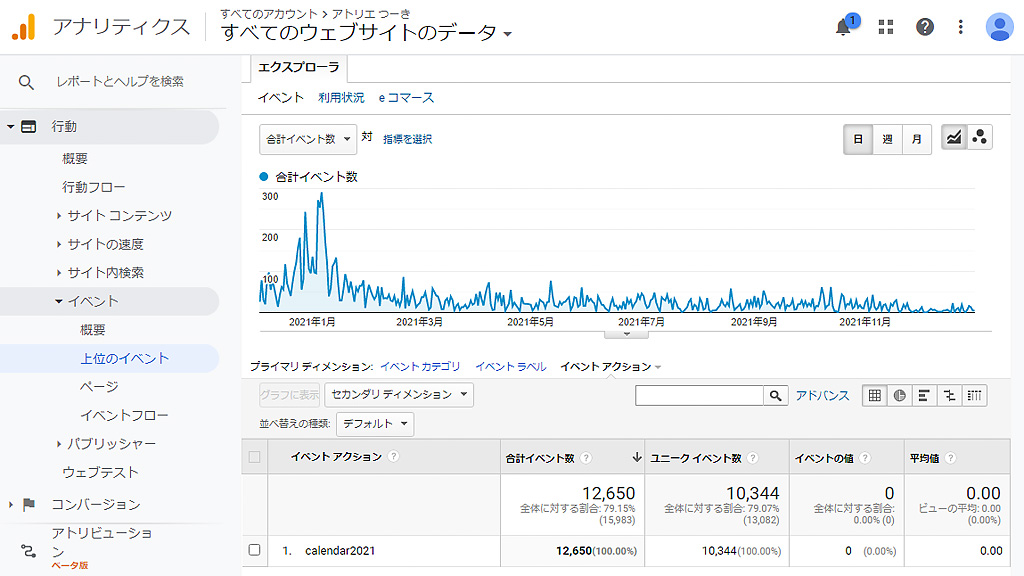Open the アドバンス filter link
This screenshot has width=1024, height=576.
[x=822, y=396]
